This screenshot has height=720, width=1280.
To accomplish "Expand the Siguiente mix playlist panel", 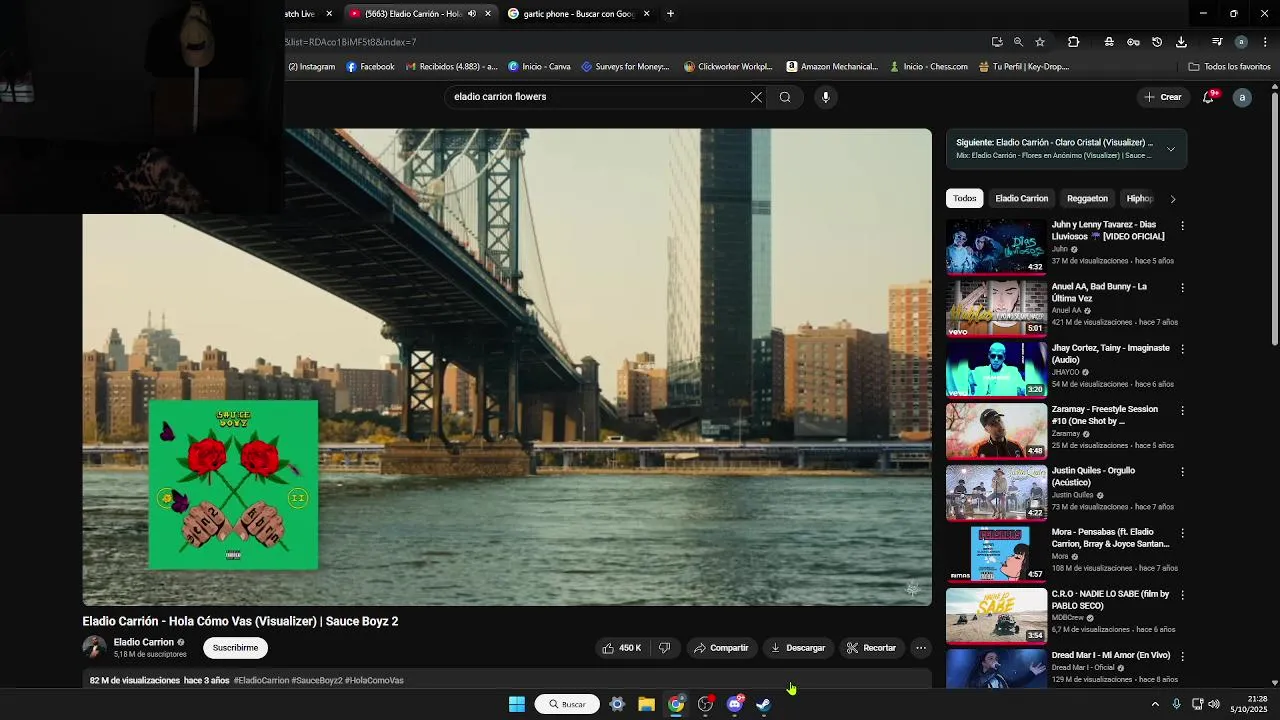I will pyautogui.click(x=1171, y=149).
